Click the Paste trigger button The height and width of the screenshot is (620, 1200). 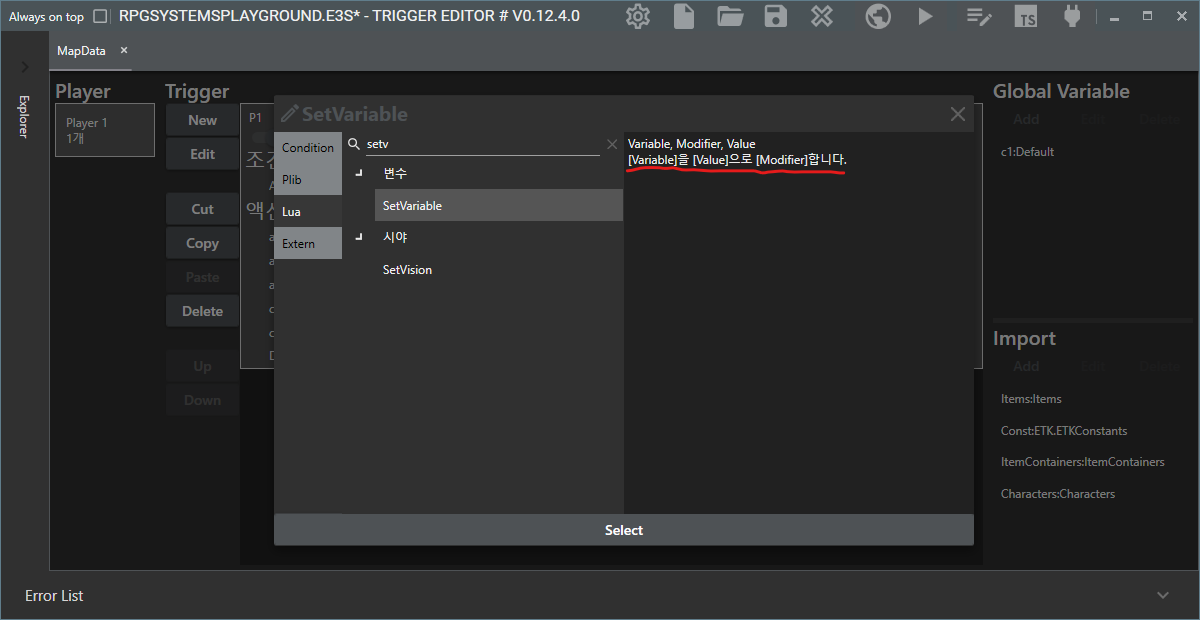203,277
